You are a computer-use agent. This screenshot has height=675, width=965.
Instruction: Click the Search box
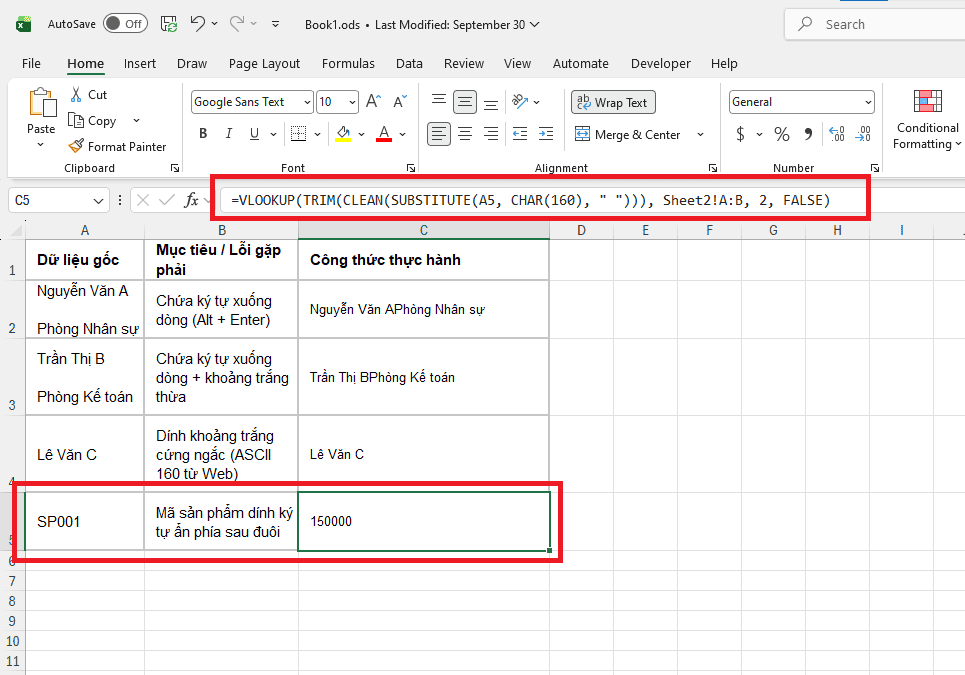coord(874,25)
